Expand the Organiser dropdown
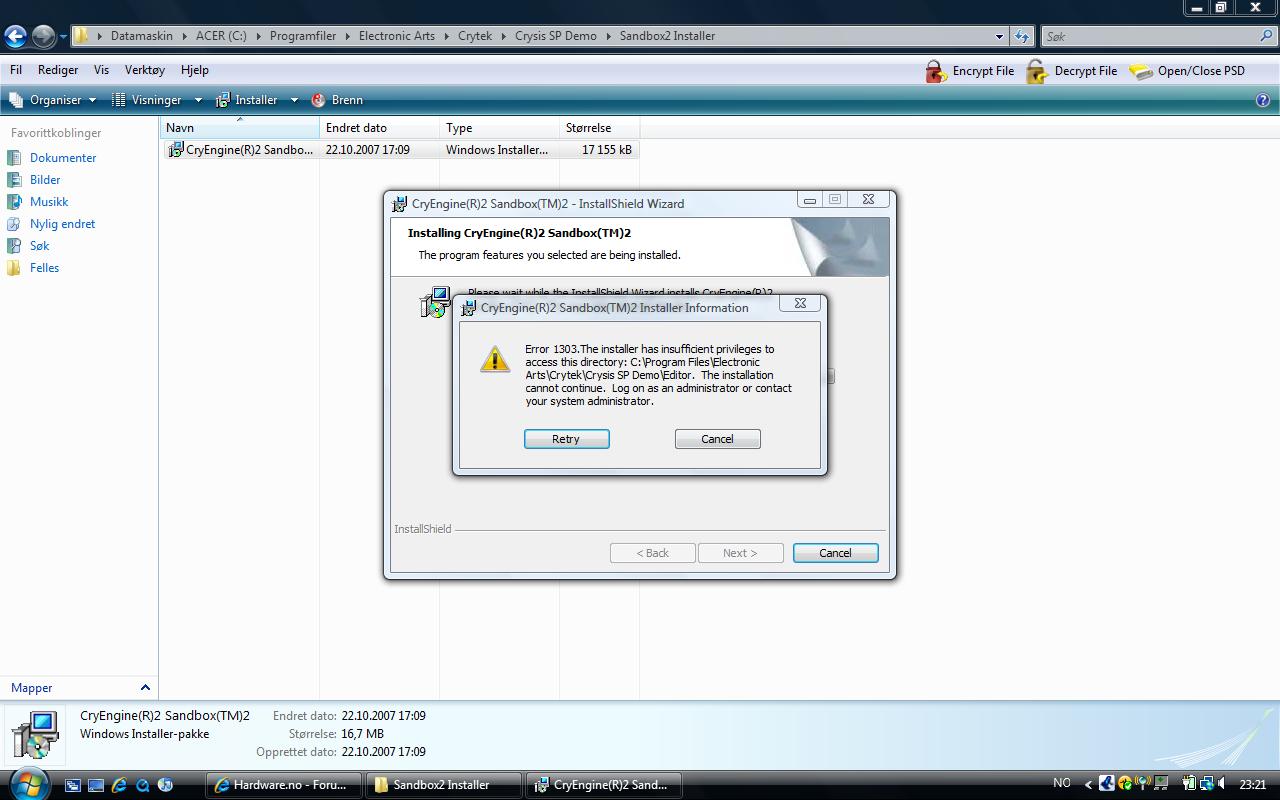 coord(53,100)
